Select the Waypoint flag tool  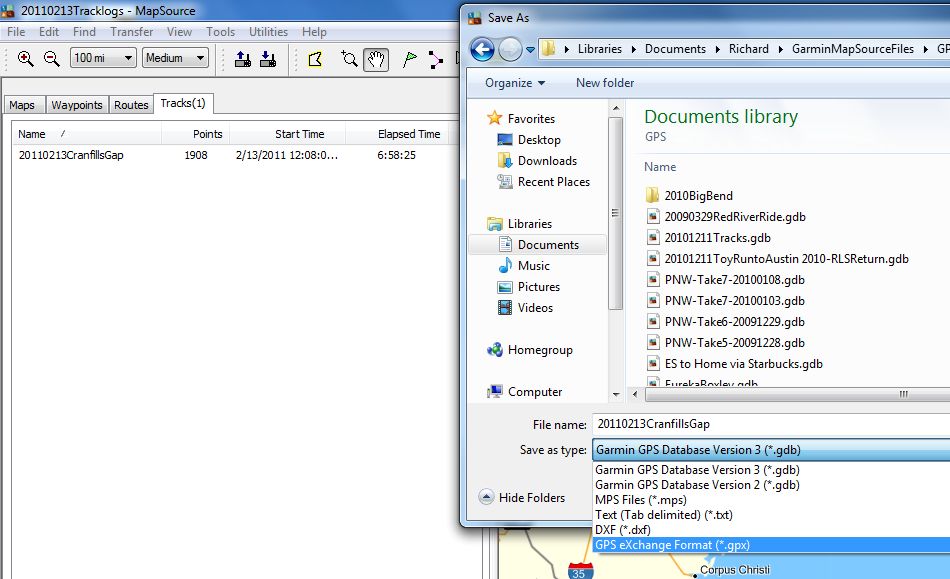(410, 59)
